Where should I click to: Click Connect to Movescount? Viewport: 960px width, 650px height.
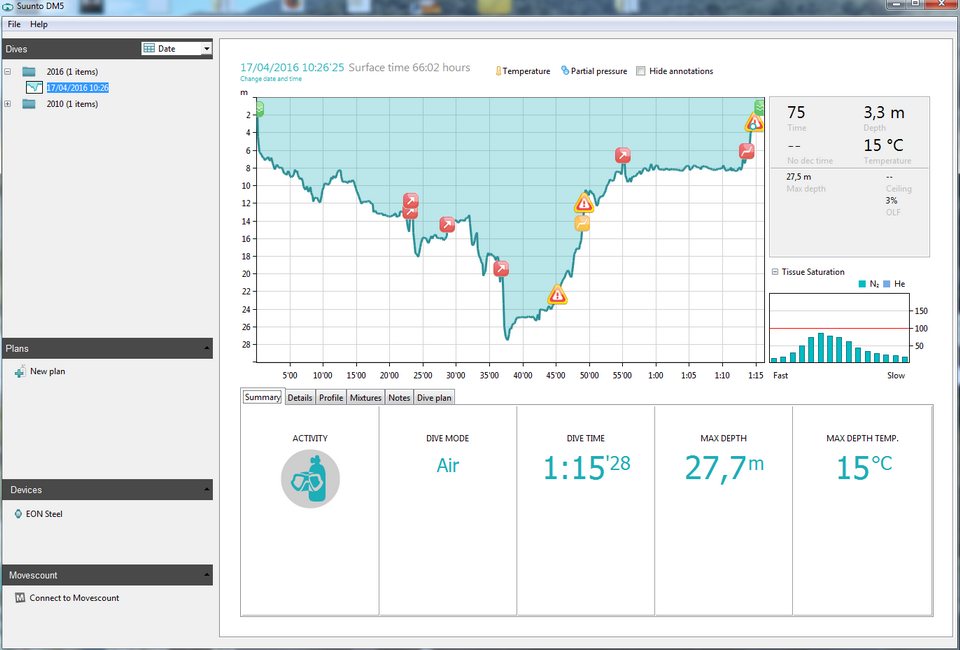click(74, 598)
